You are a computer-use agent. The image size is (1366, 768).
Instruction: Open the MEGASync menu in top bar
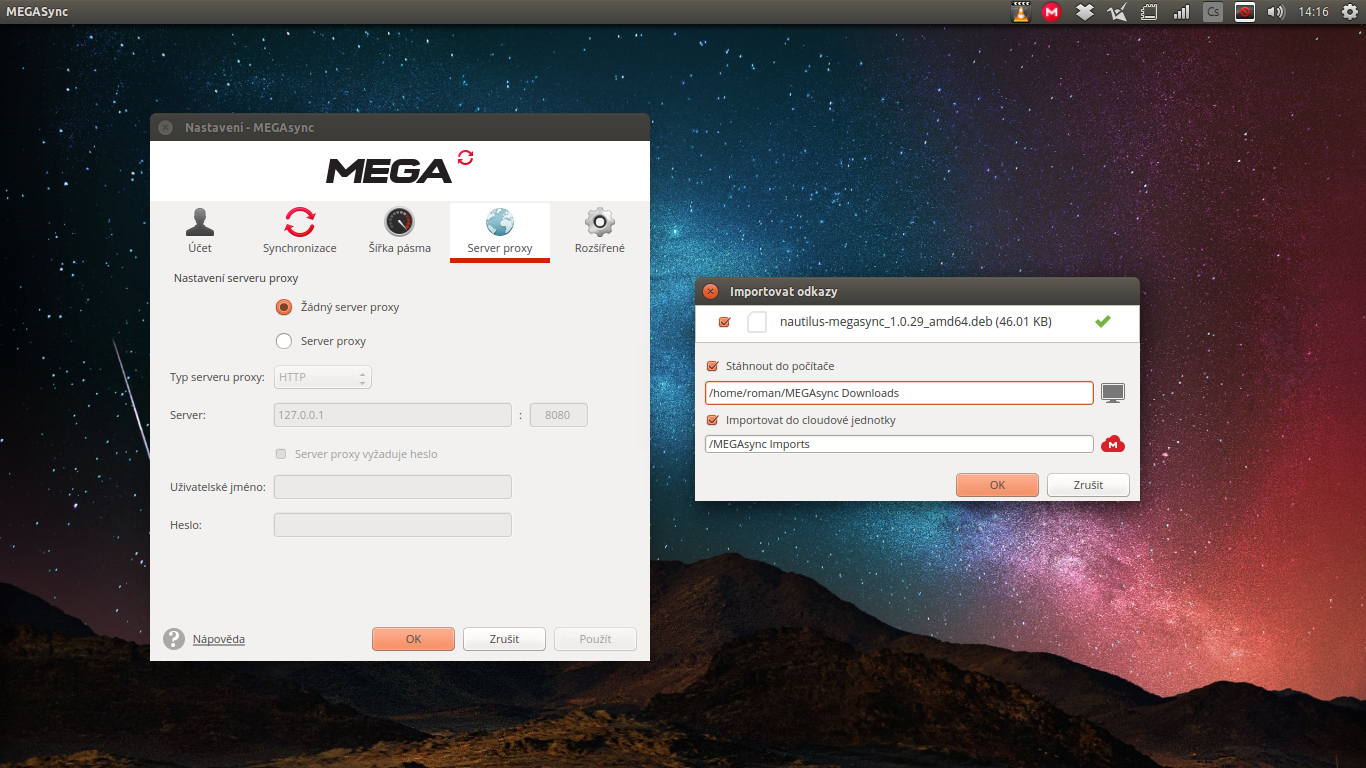click(38, 12)
